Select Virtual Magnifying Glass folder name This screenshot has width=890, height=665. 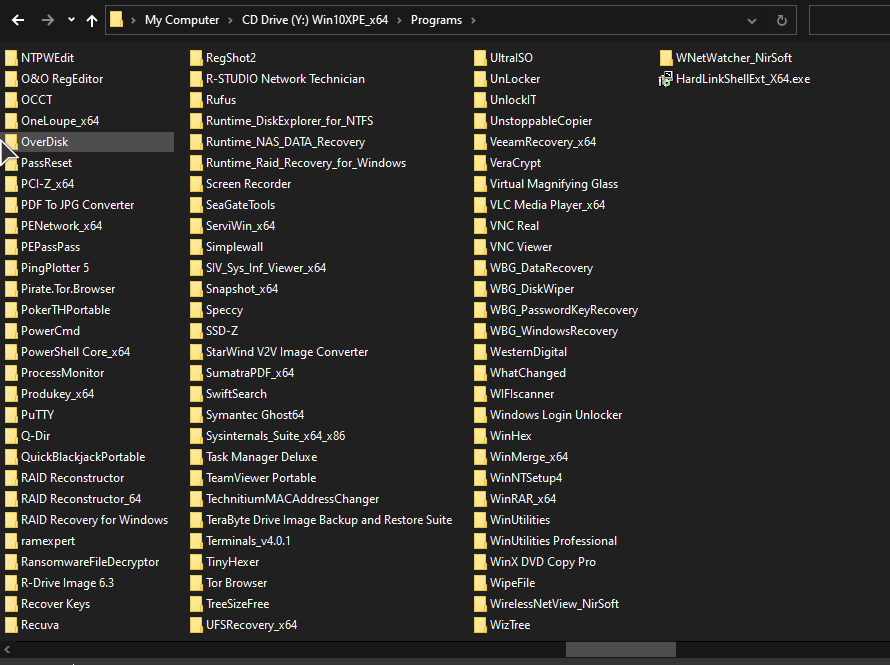pyautogui.click(x=554, y=184)
